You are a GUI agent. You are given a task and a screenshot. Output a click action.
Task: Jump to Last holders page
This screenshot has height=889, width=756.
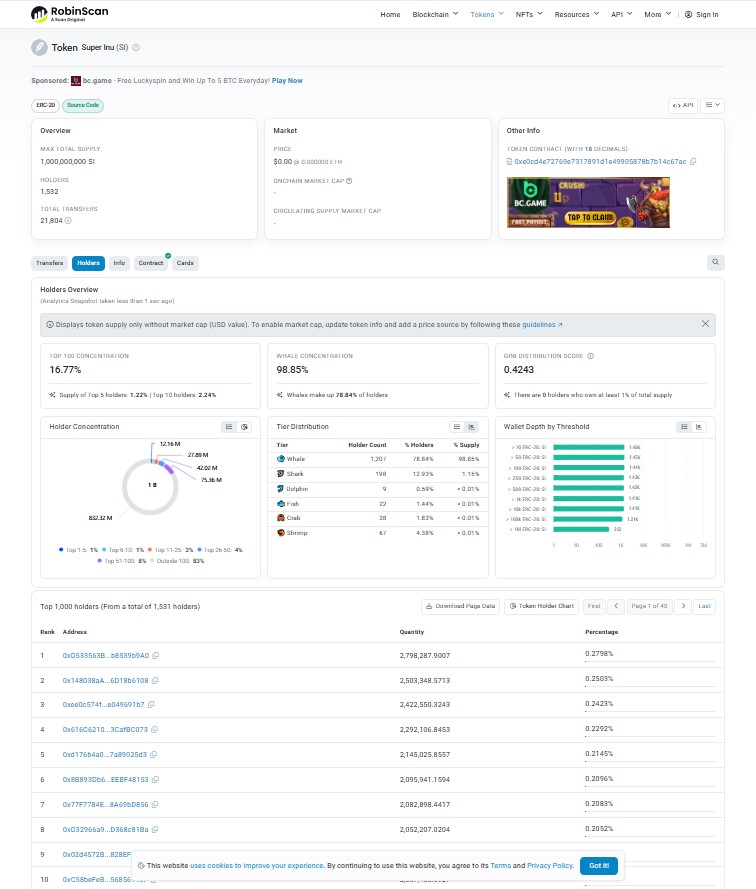[704, 606]
